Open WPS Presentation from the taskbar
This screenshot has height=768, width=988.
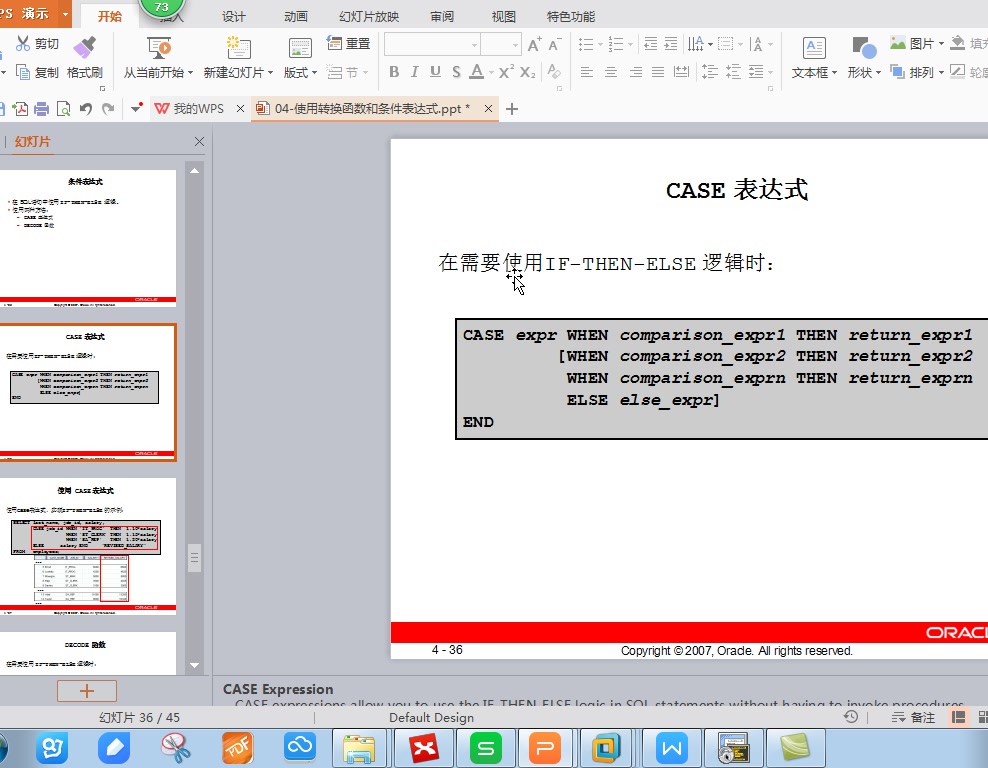[x=546, y=747]
